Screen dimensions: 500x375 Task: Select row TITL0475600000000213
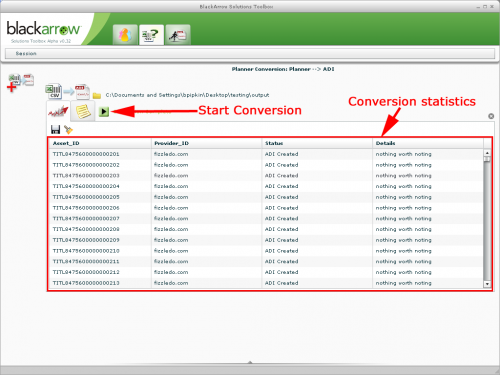coord(266,283)
